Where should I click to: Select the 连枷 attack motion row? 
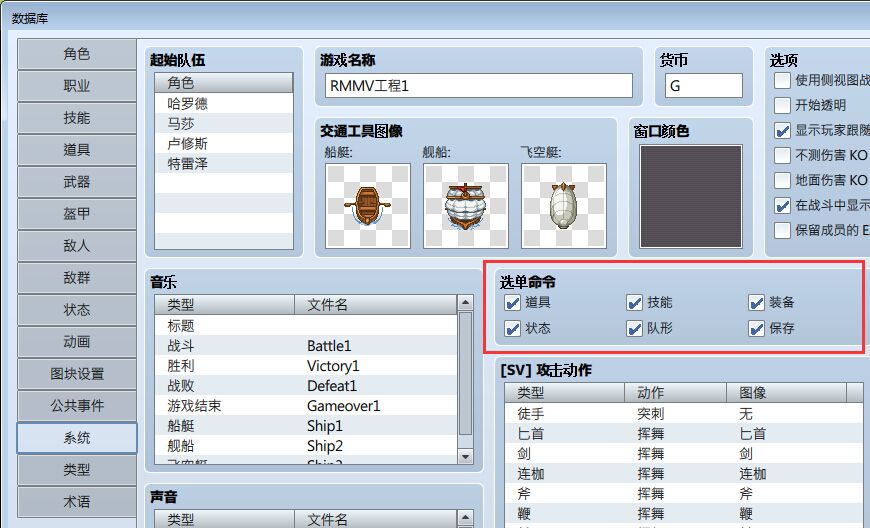click(x=684, y=474)
